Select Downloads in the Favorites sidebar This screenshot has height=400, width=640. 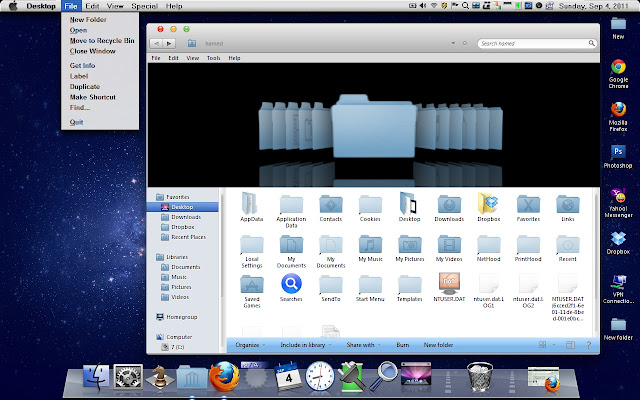(185, 217)
